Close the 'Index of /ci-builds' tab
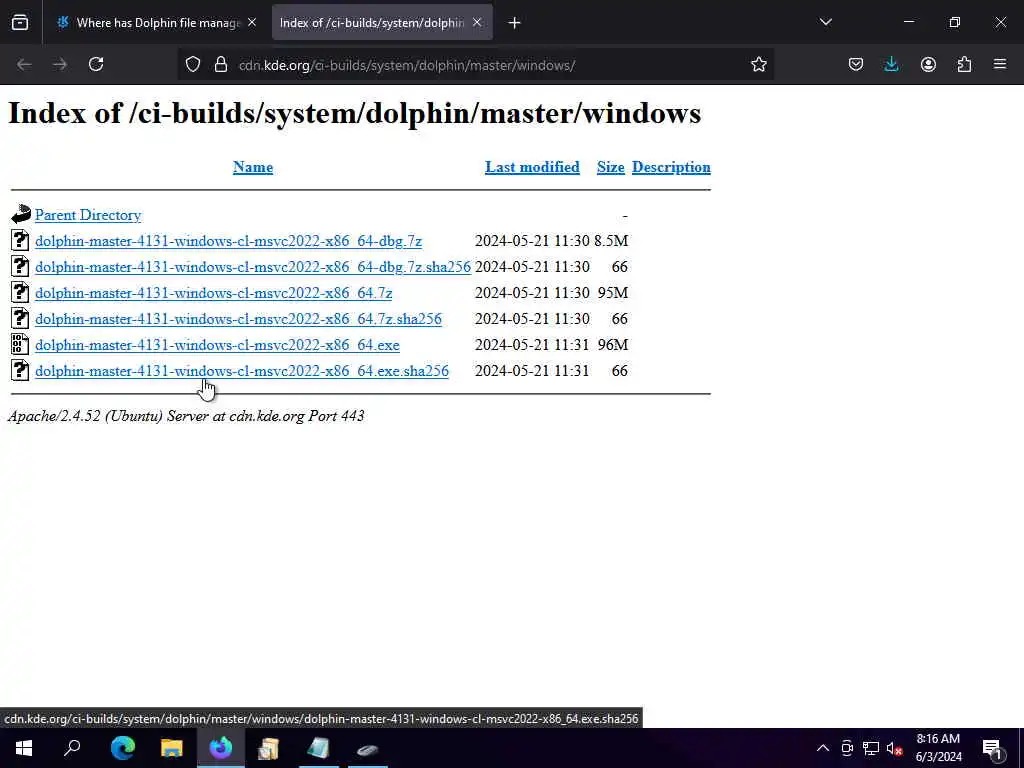This screenshot has height=768, width=1024. point(477,23)
